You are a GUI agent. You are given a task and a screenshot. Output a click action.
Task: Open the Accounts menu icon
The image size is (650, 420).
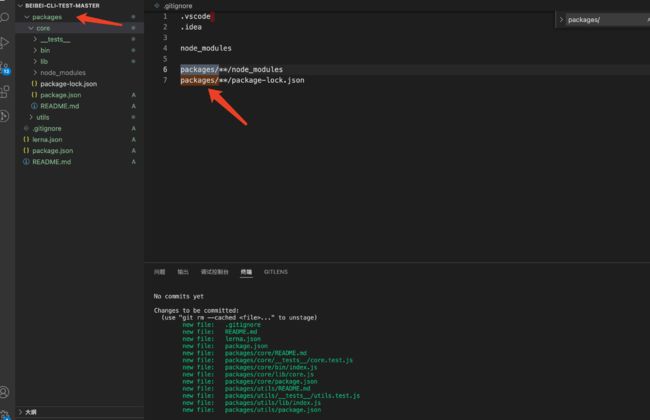[5, 392]
